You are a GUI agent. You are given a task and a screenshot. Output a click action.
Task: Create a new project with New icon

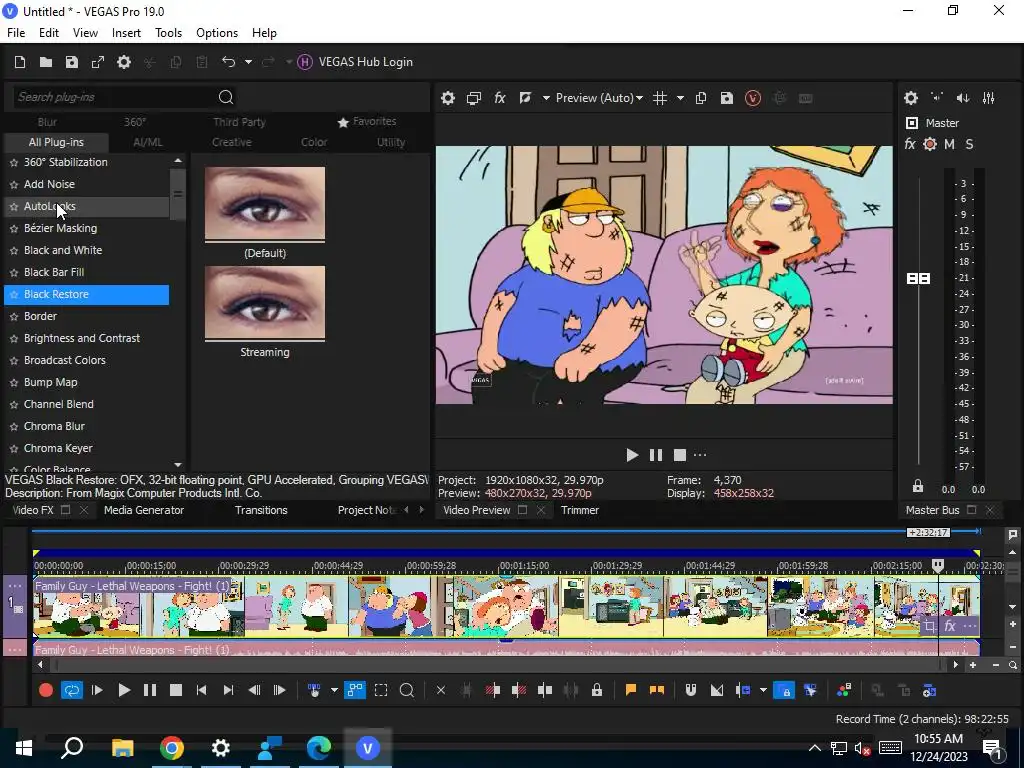coord(20,62)
